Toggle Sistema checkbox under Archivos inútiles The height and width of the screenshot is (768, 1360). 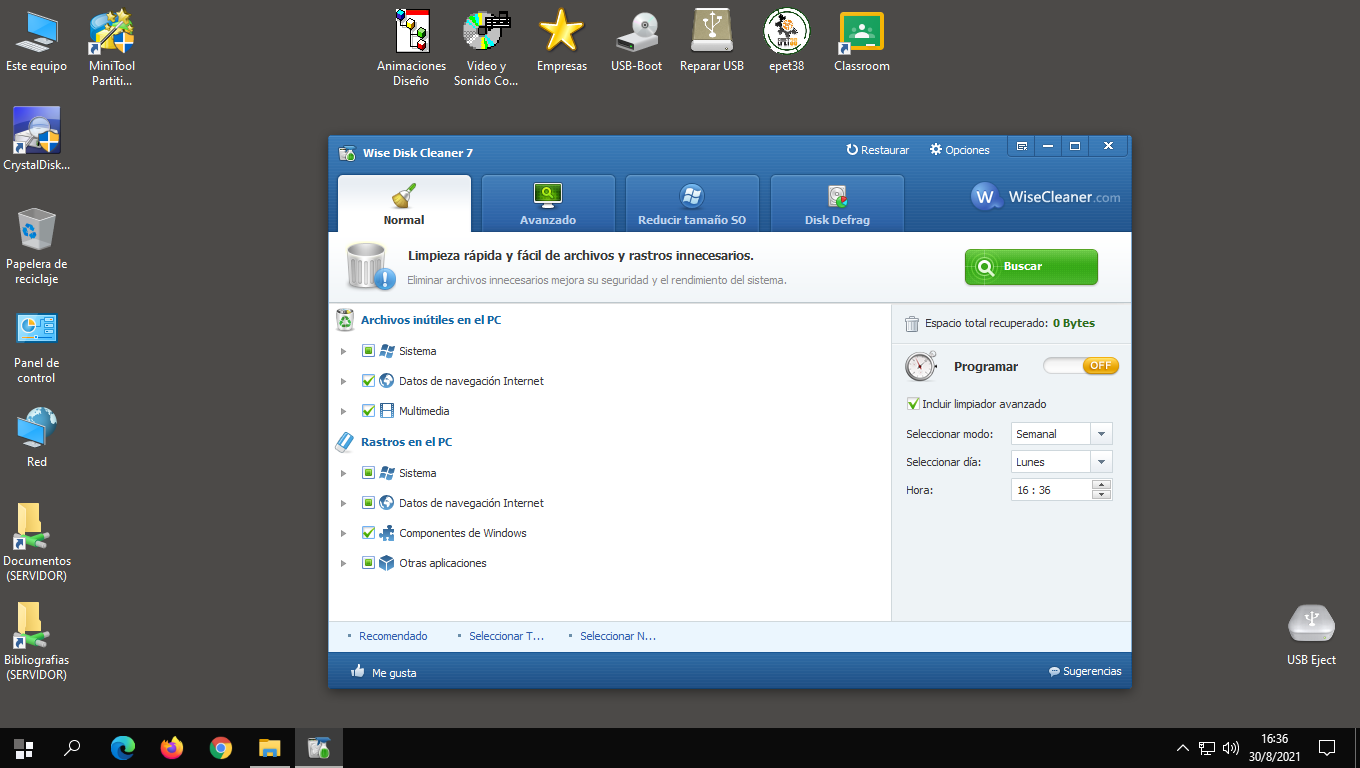point(368,351)
